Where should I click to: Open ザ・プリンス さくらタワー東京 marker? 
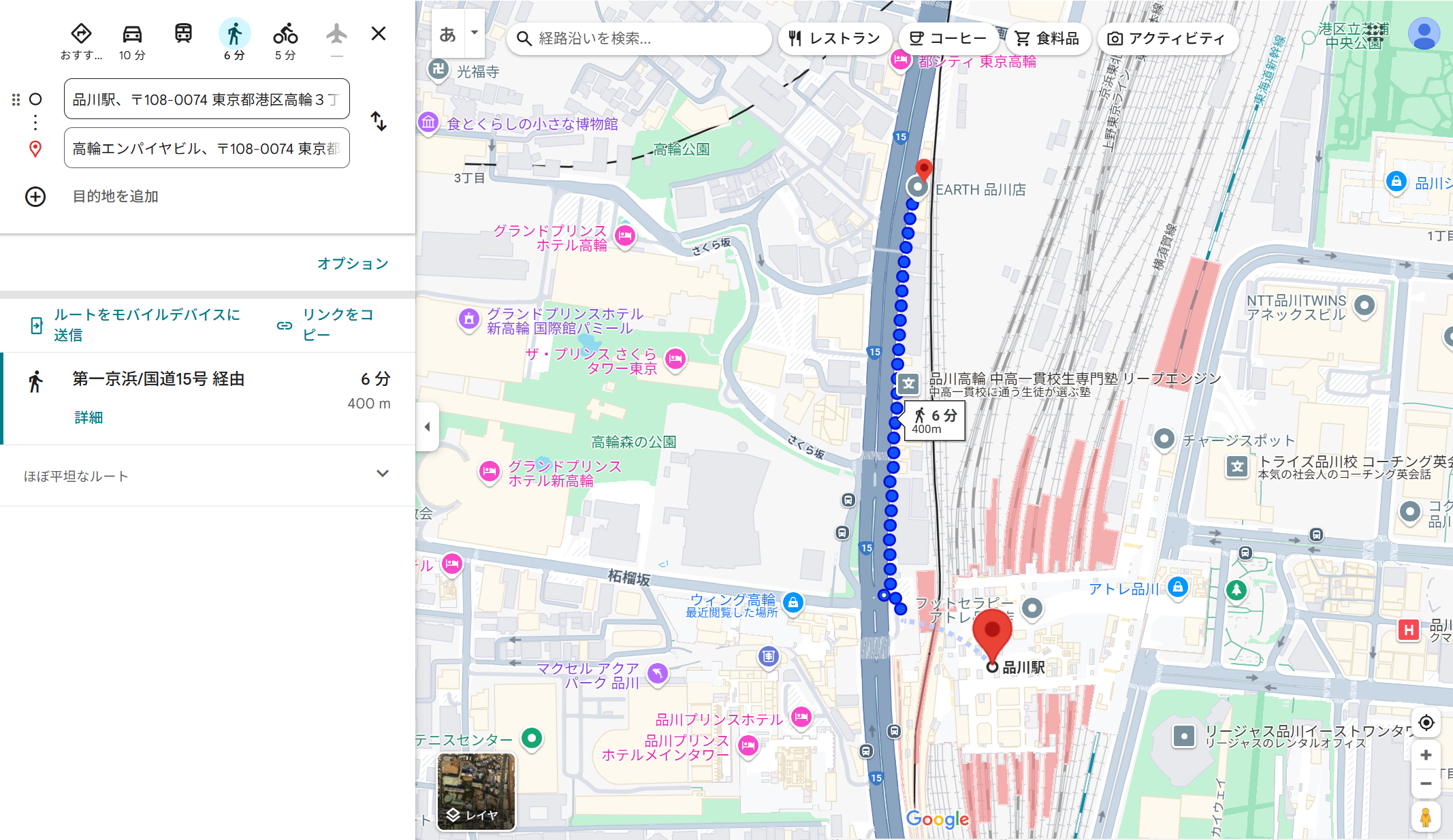[x=675, y=359]
